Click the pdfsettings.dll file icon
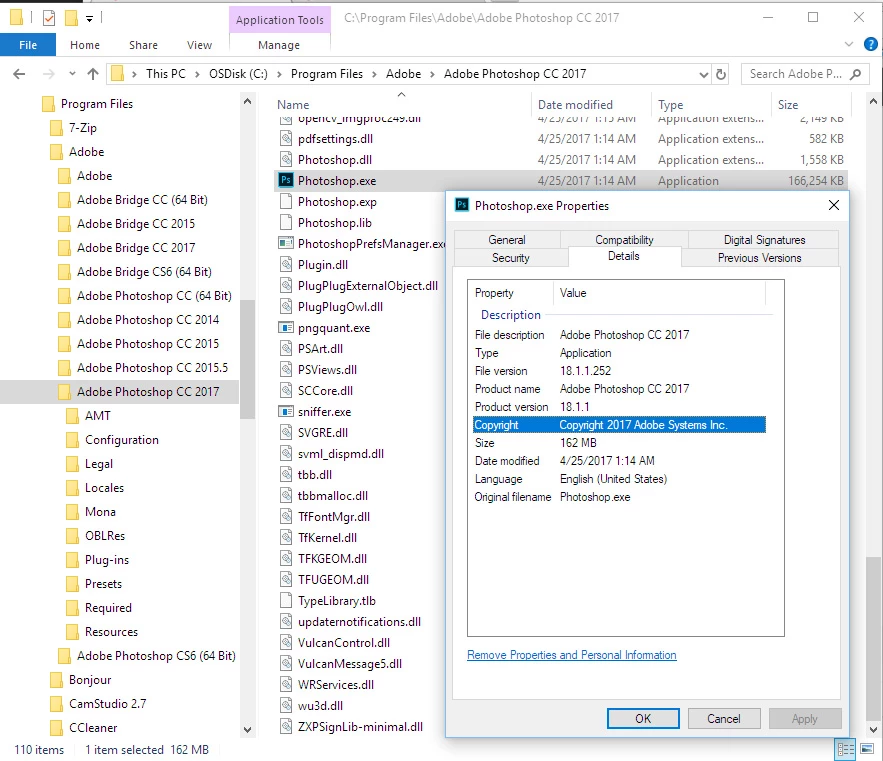The width and height of the screenshot is (883, 761). [286, 139]
